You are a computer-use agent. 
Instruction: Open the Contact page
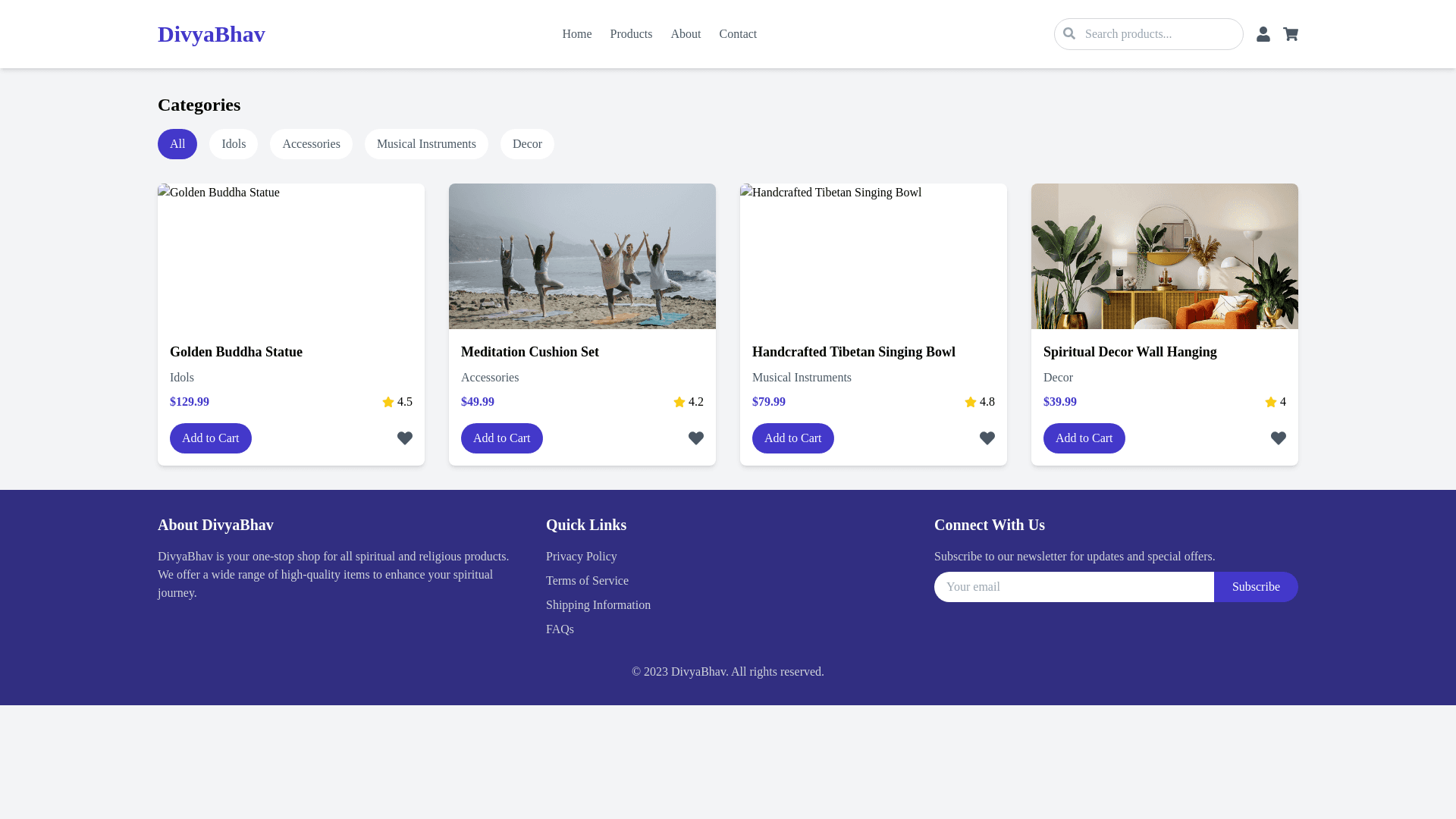pos(738,34)
